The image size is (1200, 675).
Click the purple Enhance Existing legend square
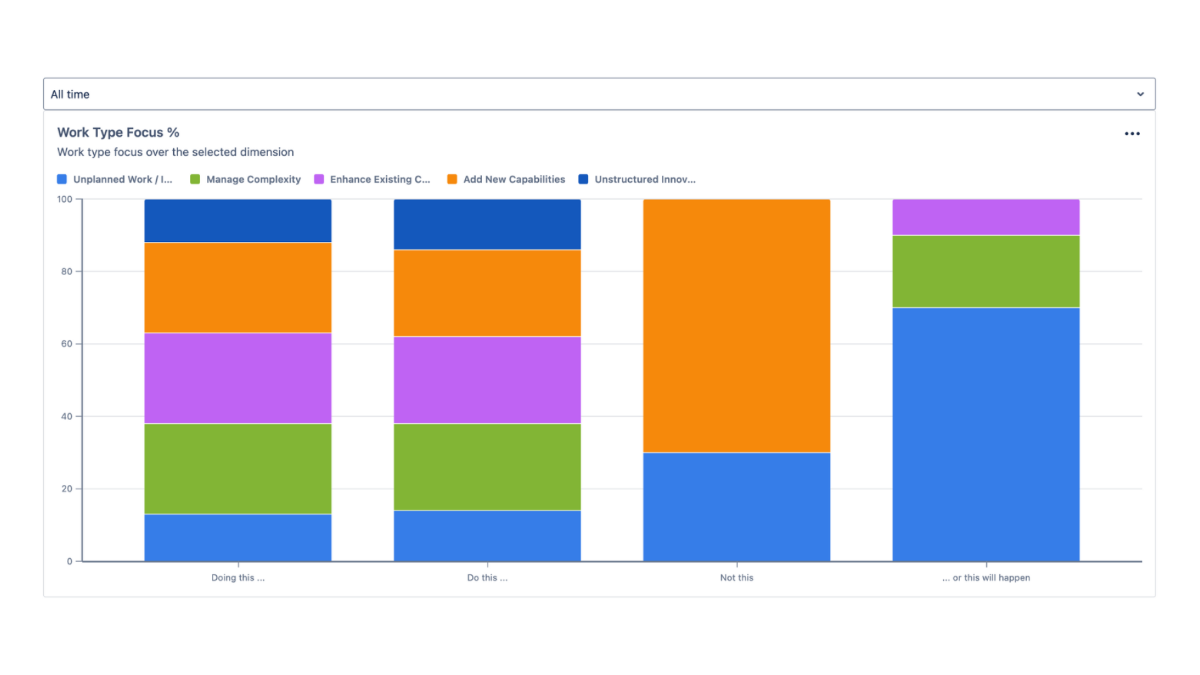[319, 180]
